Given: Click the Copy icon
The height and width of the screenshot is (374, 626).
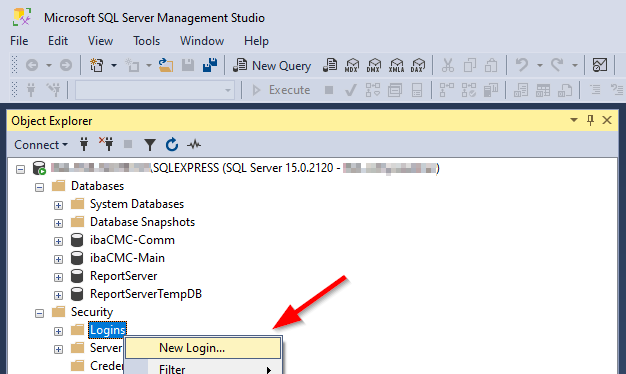Looking at the screenshot, I should [470, 65].
